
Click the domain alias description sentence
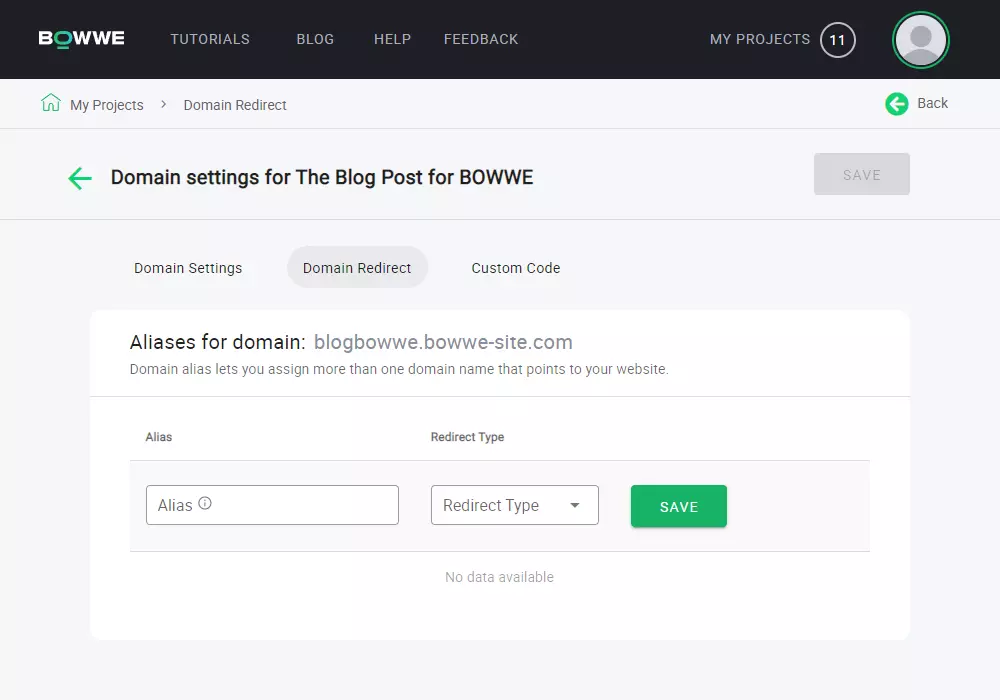(399, 369)
